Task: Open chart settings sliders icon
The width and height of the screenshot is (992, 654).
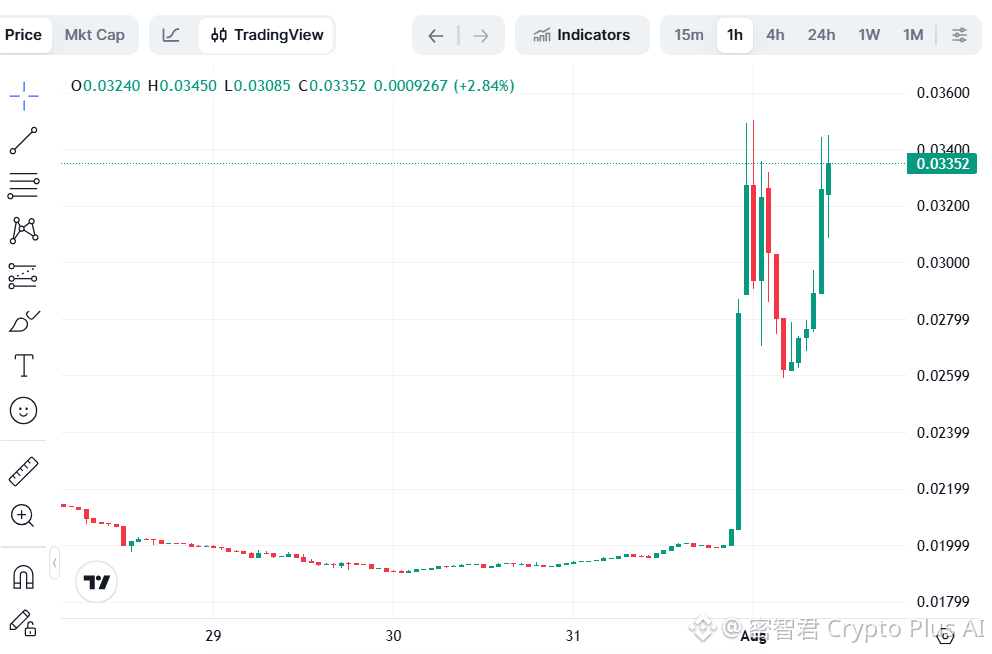Action: click(x=959, y=35)
